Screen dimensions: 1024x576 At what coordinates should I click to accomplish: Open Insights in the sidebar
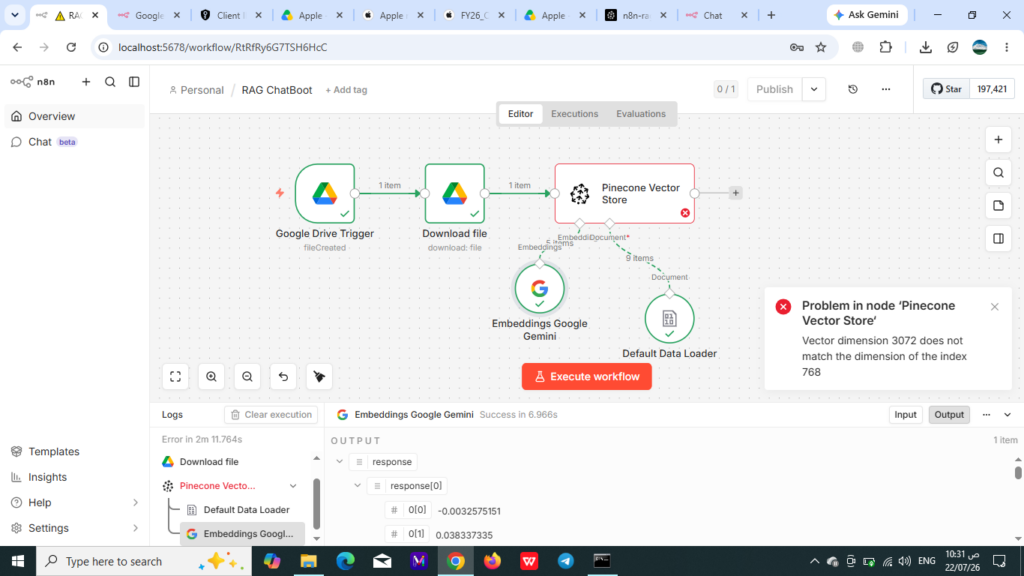tap(74, 477)
